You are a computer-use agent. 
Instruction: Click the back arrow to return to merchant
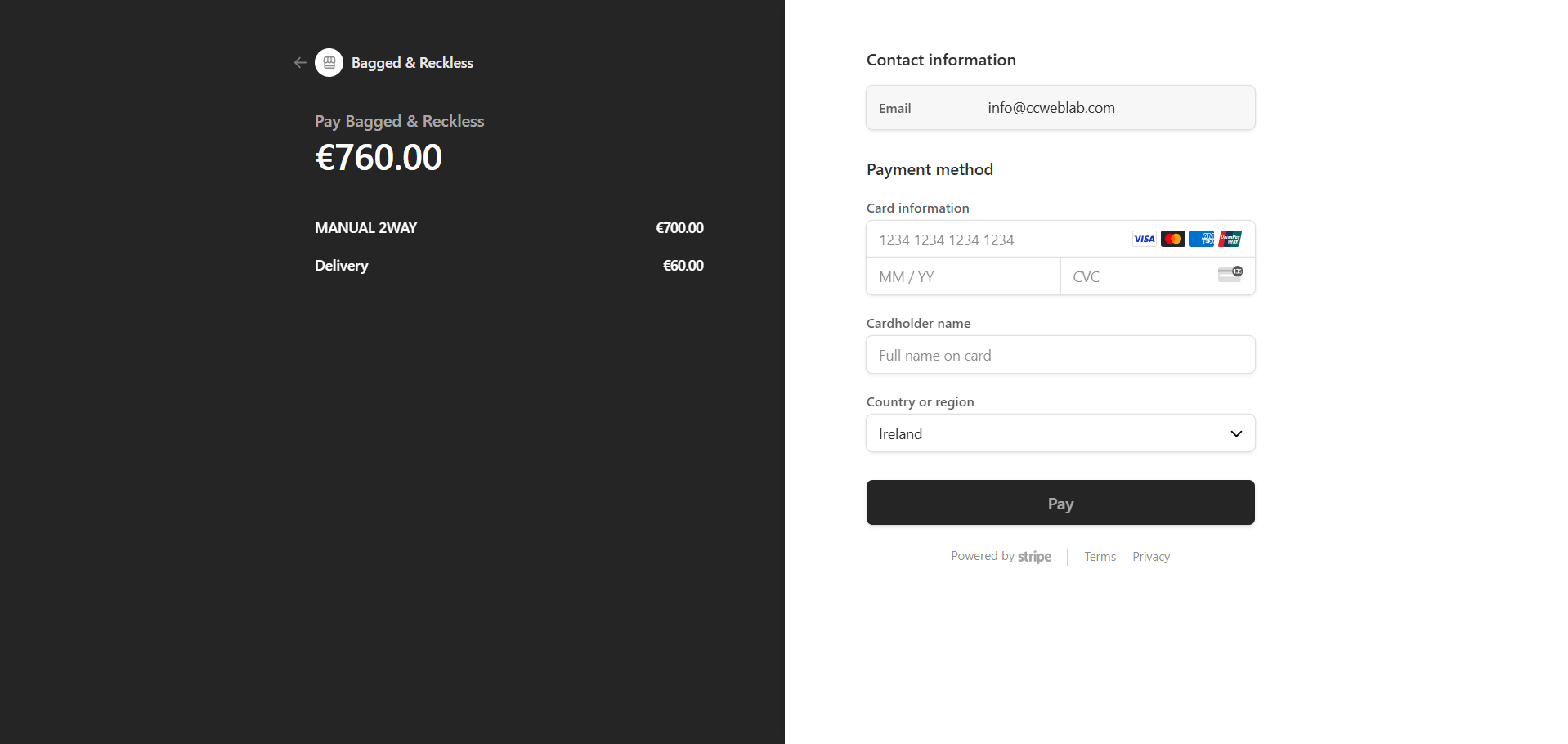pos(299,62)
